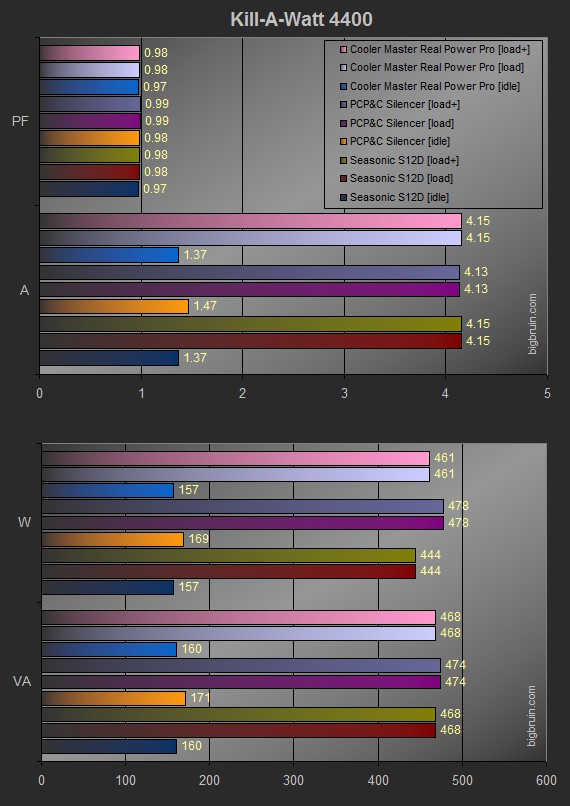Click the slate PCP&C Silencer [load+] legend swatch

(x=343, y=105)
